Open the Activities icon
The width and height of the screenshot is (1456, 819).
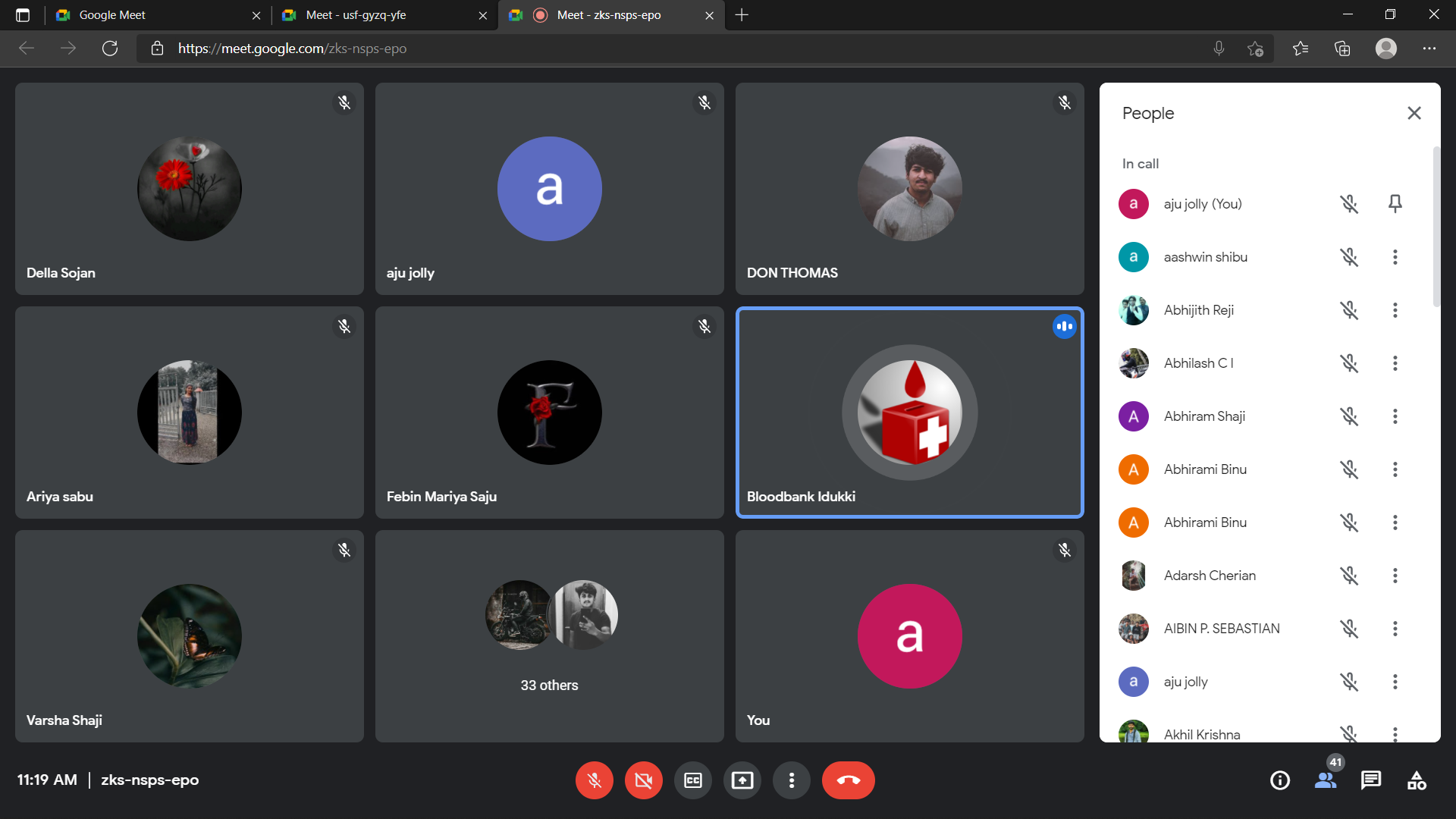tap(1416, 780)
